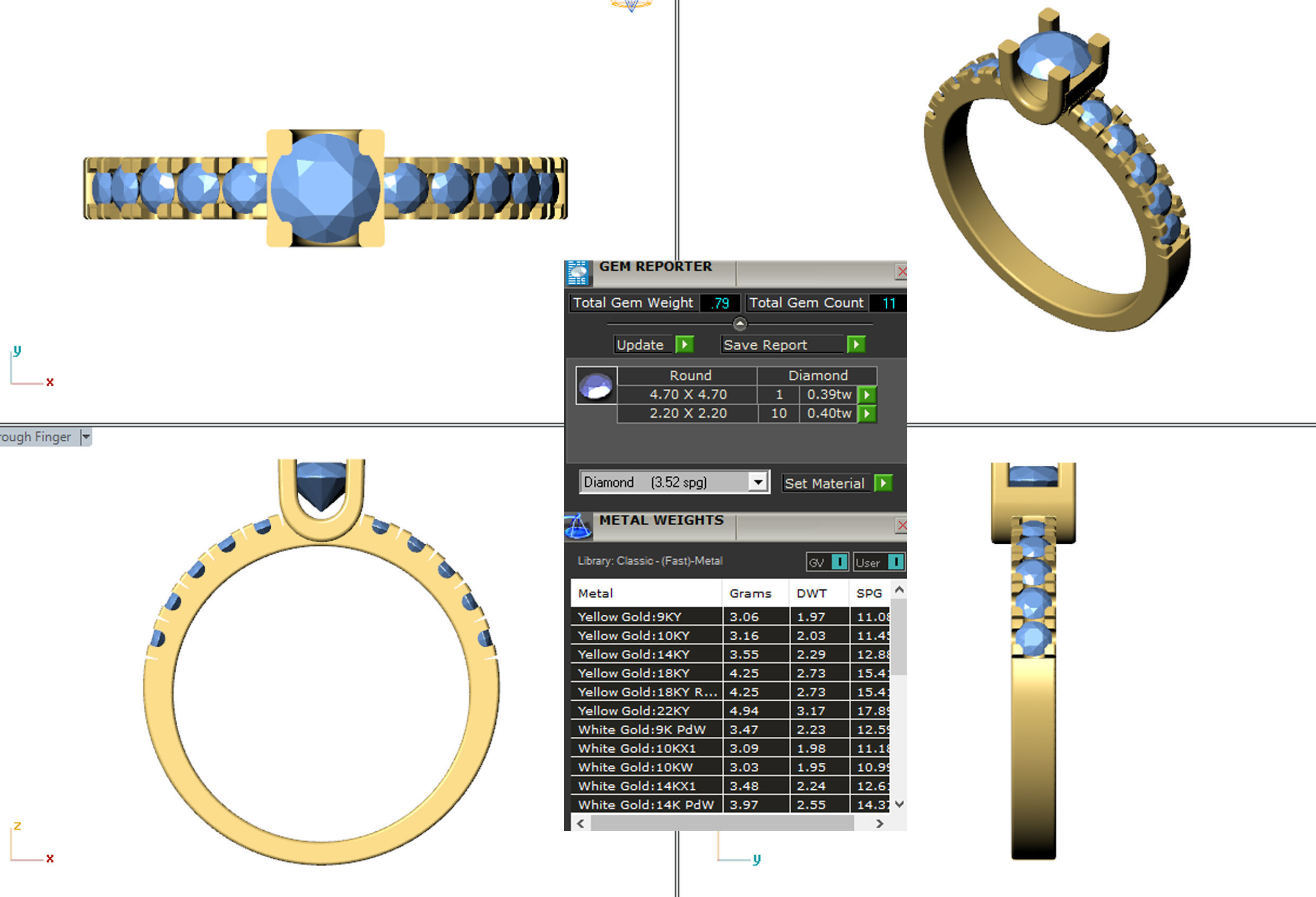The image size is (1316, 897).
Task: Select the White Gold:9K PdW row
Action: pyautogui.click(x=731, y=729)
